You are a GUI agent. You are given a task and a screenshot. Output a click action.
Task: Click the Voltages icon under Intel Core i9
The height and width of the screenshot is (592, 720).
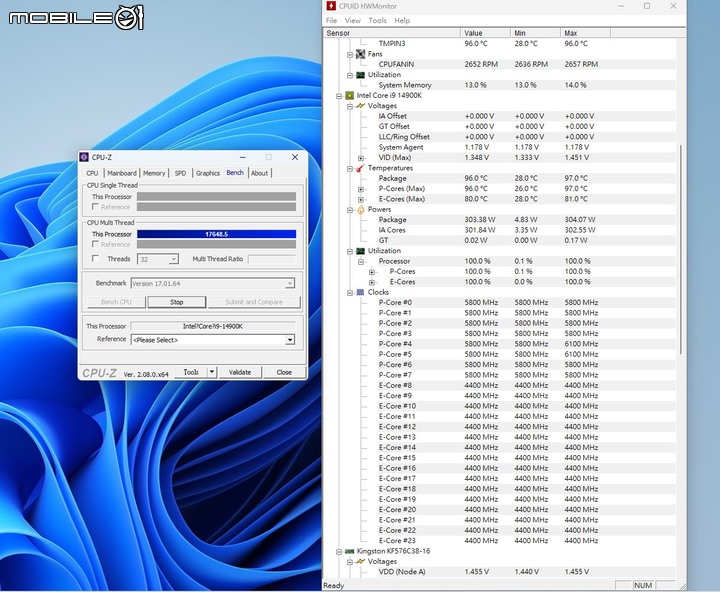360,106
